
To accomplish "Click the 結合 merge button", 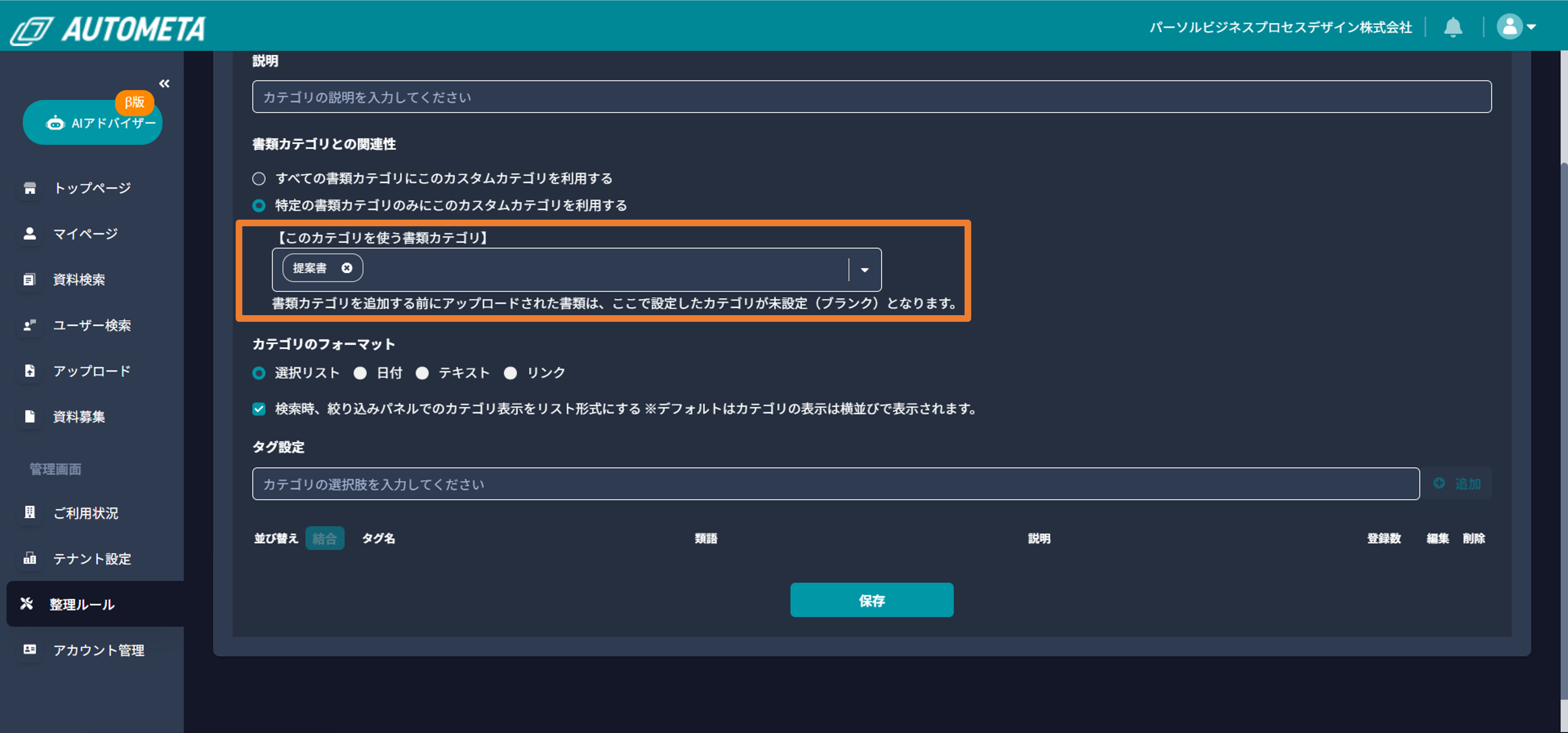I will coord(325,538).
